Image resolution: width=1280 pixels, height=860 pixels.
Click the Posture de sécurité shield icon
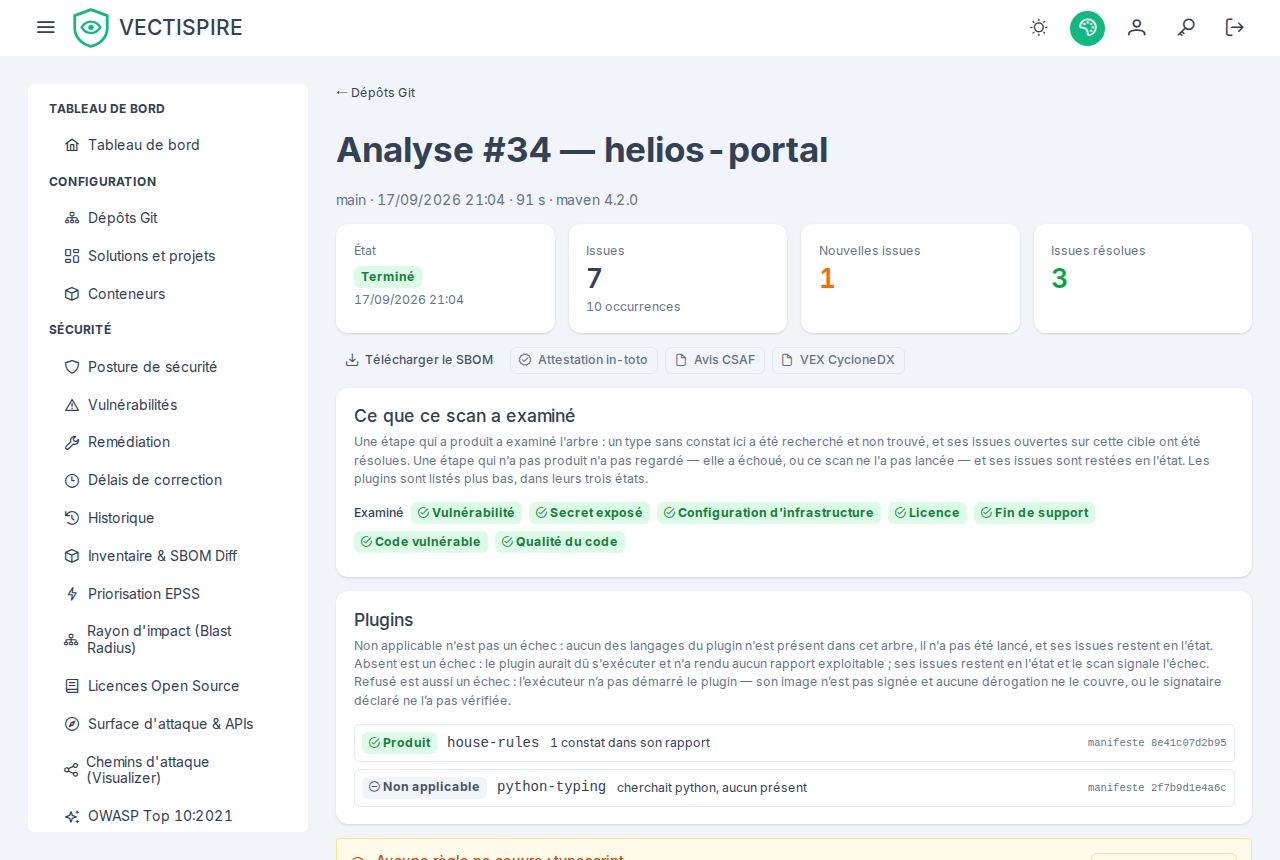[72, 367]
